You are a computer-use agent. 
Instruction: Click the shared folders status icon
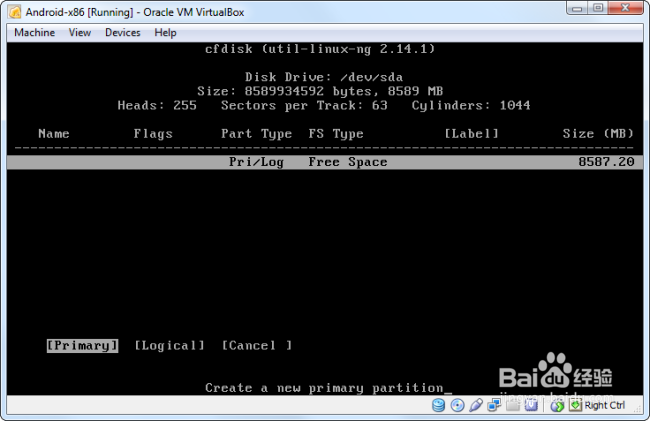pos(513,405)
